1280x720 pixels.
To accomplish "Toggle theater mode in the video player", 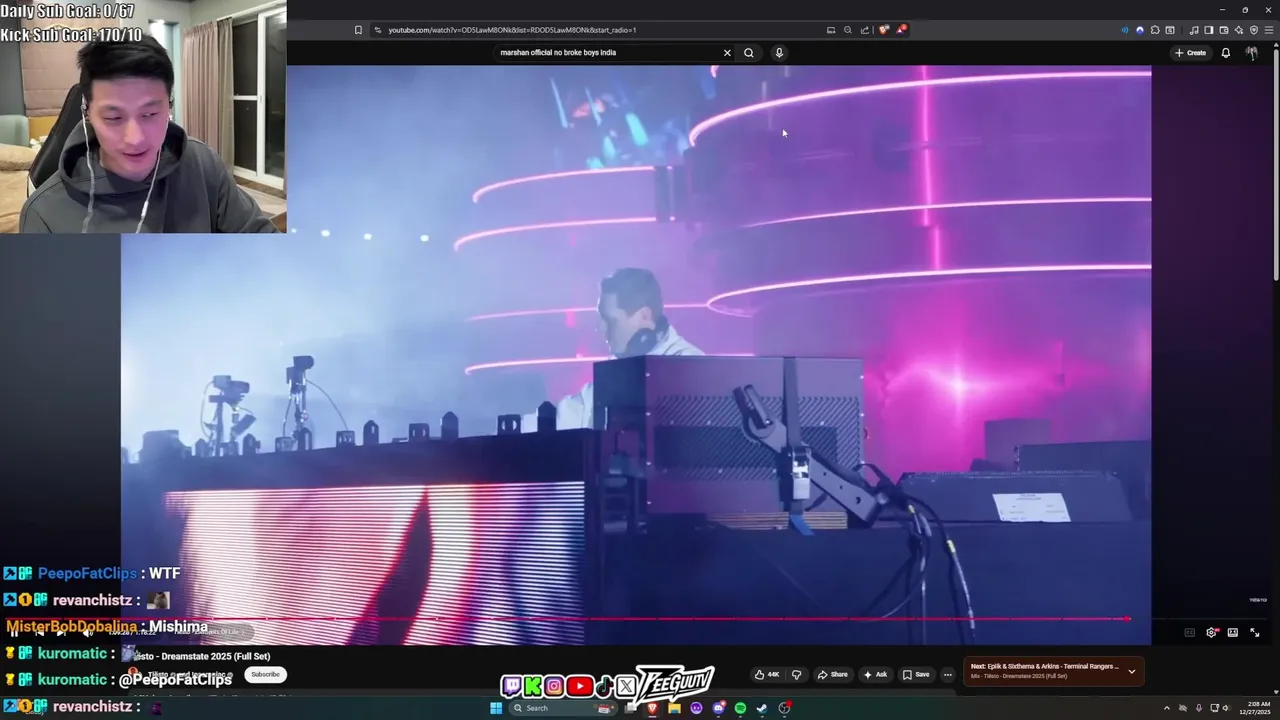I will point(1233,632).
